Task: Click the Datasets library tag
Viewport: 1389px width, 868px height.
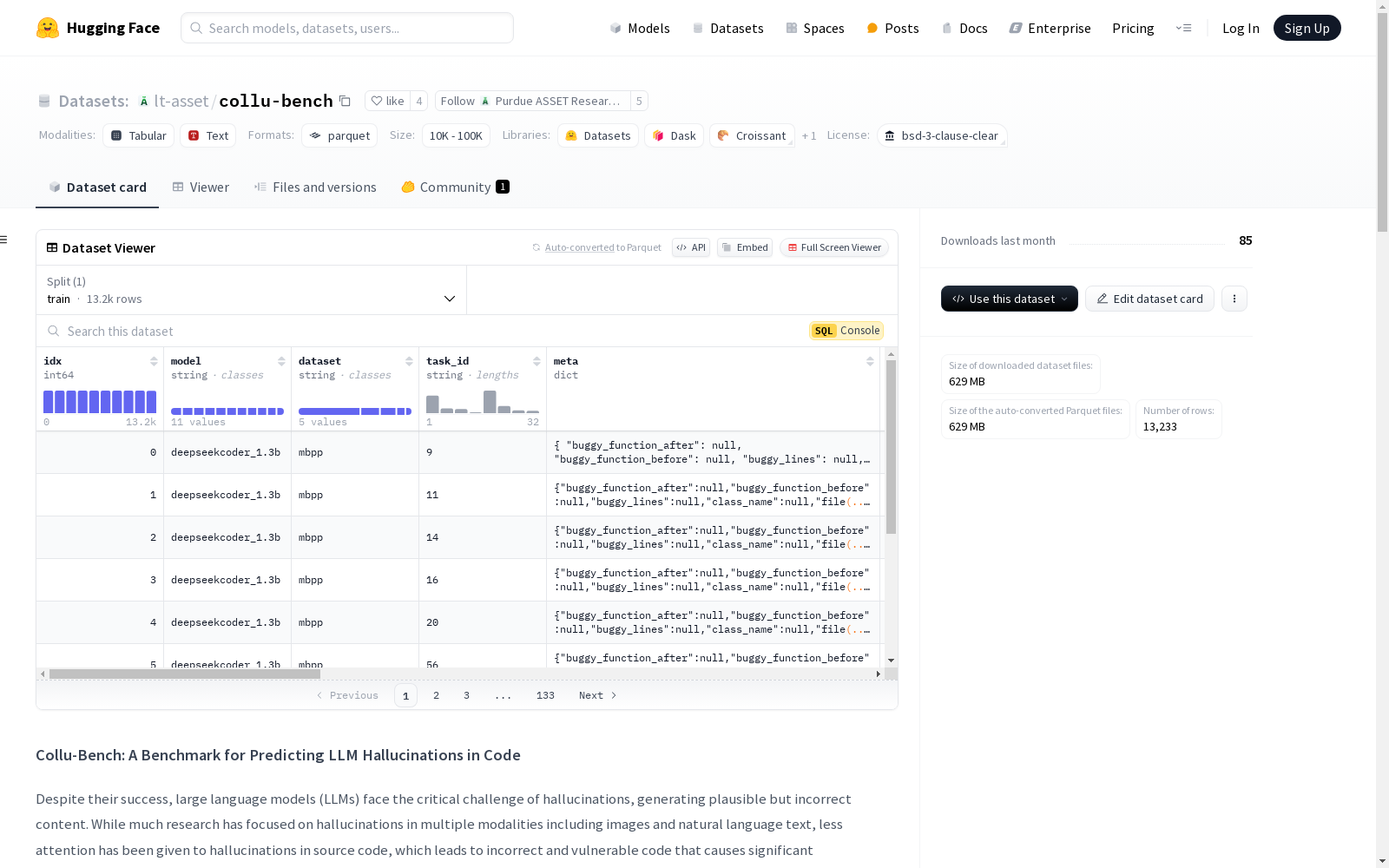Action: point(598,135)
